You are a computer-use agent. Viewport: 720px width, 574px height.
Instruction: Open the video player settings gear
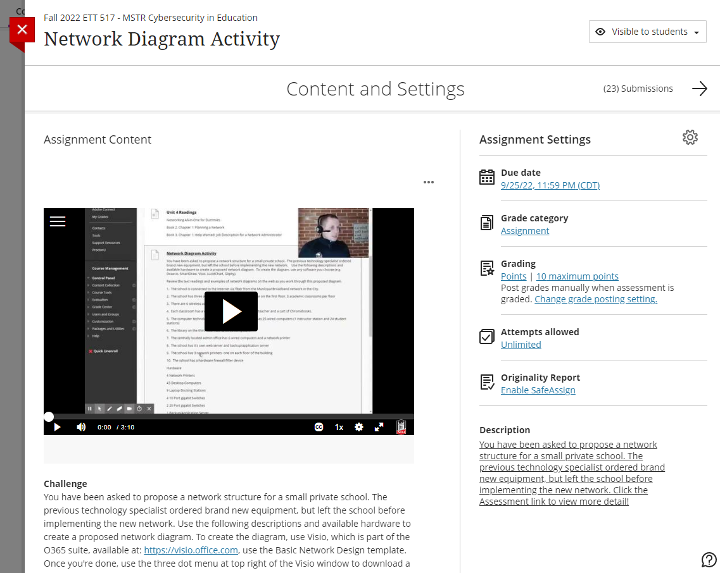coord(359,427)
